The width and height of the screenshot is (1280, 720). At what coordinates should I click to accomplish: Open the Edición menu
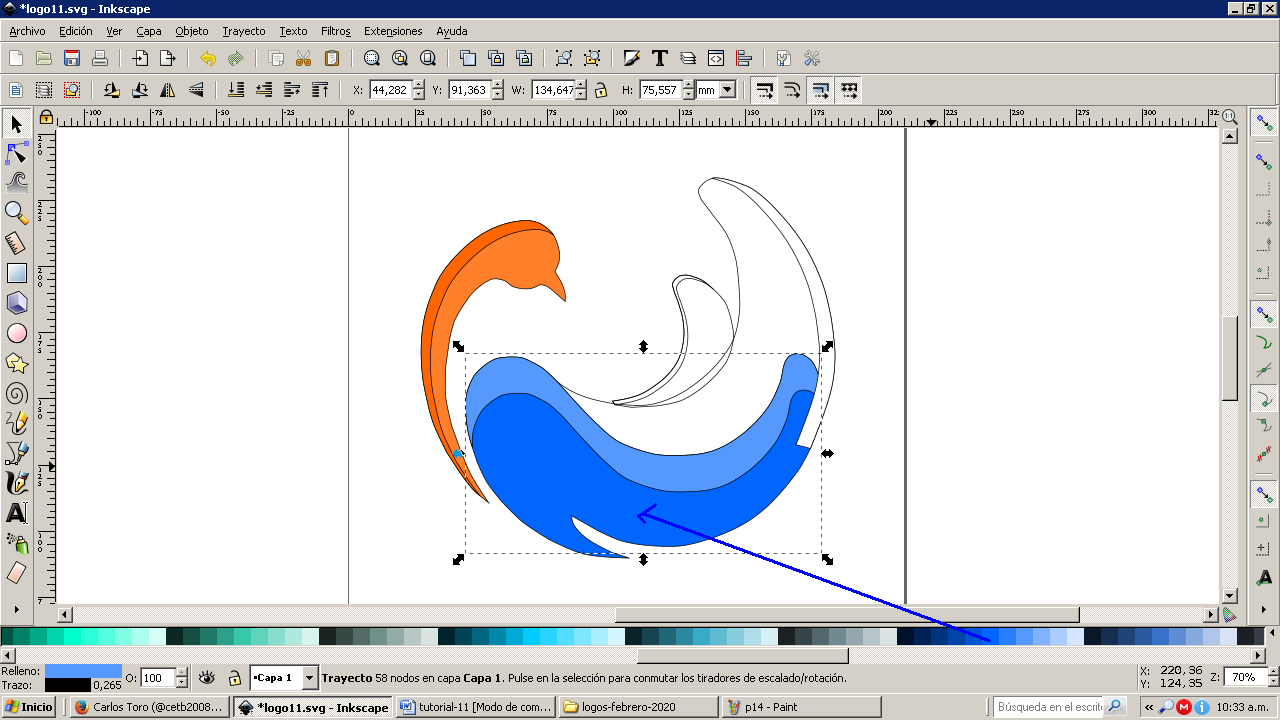[75, 31]
